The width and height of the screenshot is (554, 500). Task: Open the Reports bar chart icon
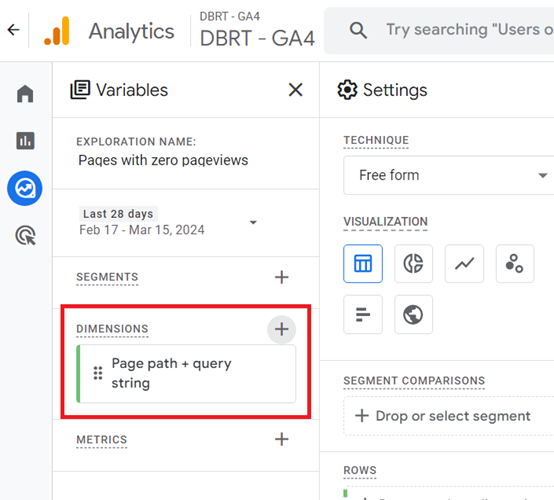pyautogui.click(x=25, y=141)
